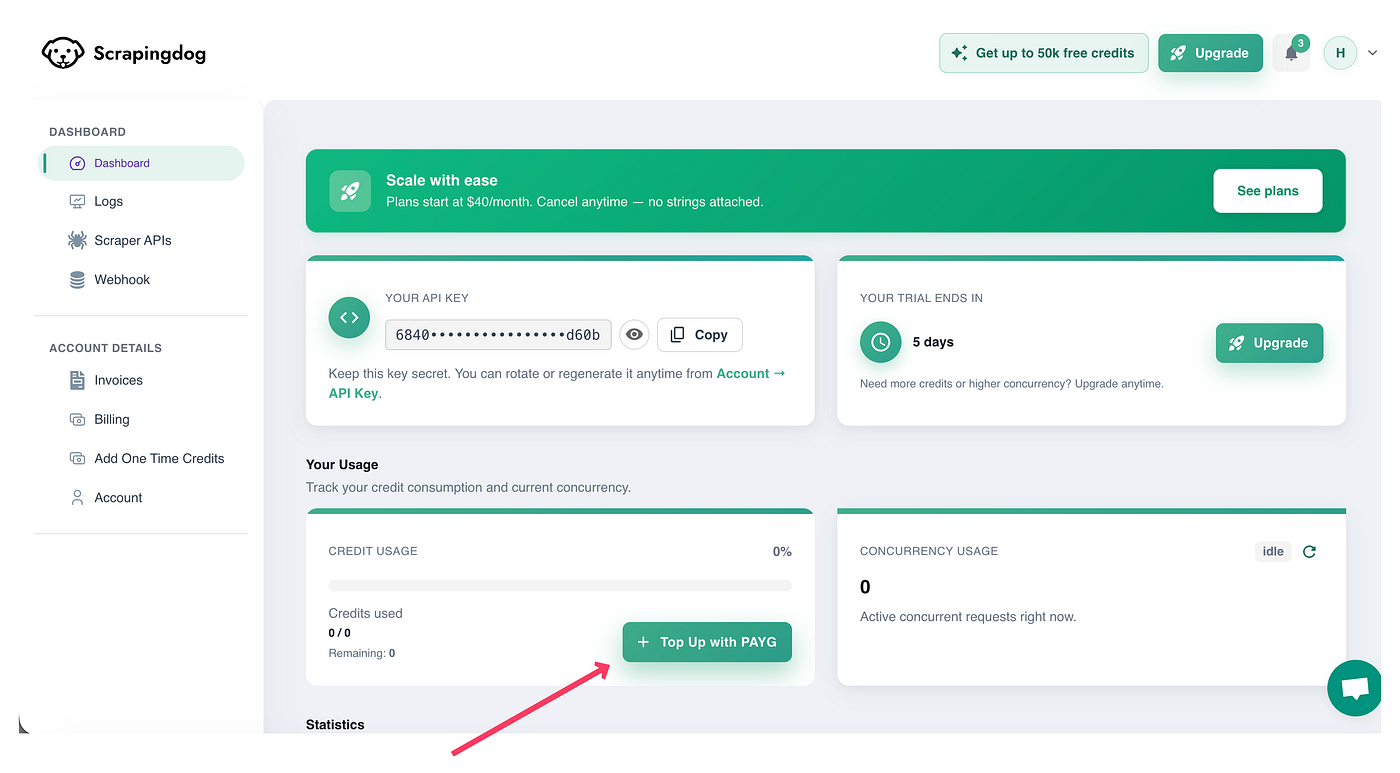The image size is (1400, 773).
Task: Click the Logs monitor icon
Action: click(77, 201)
